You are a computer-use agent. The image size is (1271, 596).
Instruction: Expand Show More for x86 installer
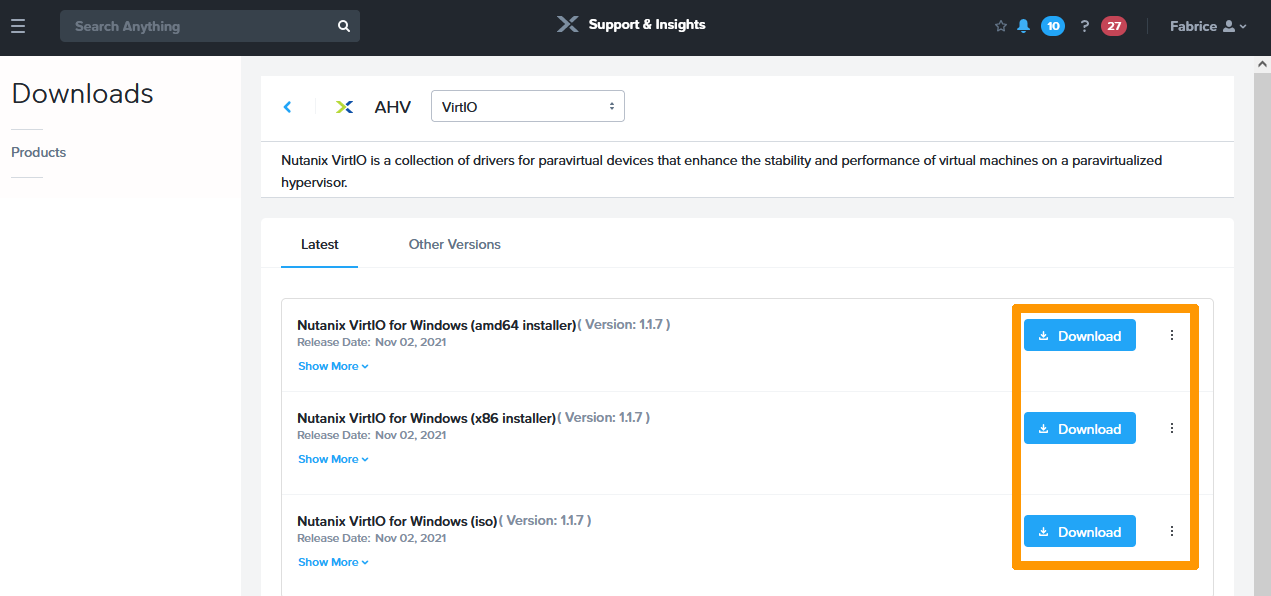[333, 459]
